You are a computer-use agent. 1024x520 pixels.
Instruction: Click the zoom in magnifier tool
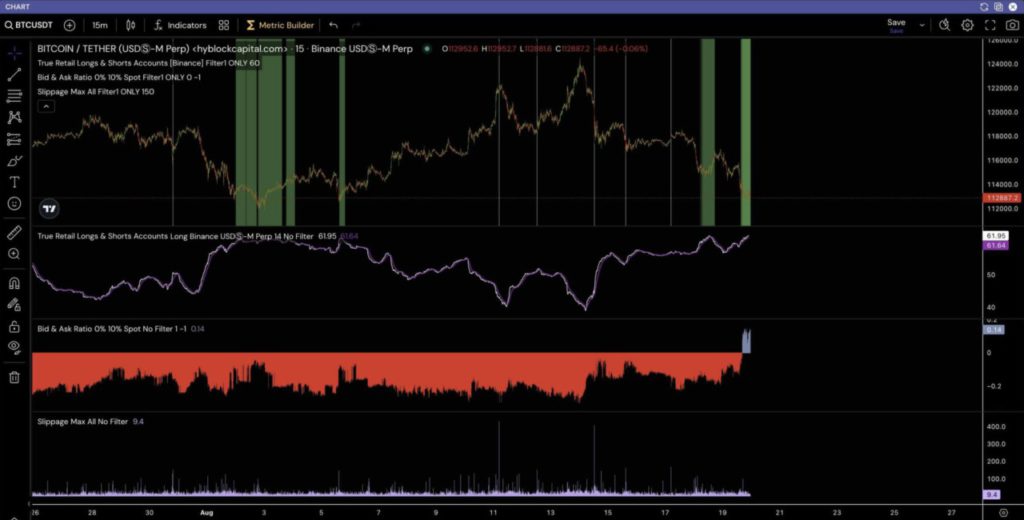tap(15, 254)
